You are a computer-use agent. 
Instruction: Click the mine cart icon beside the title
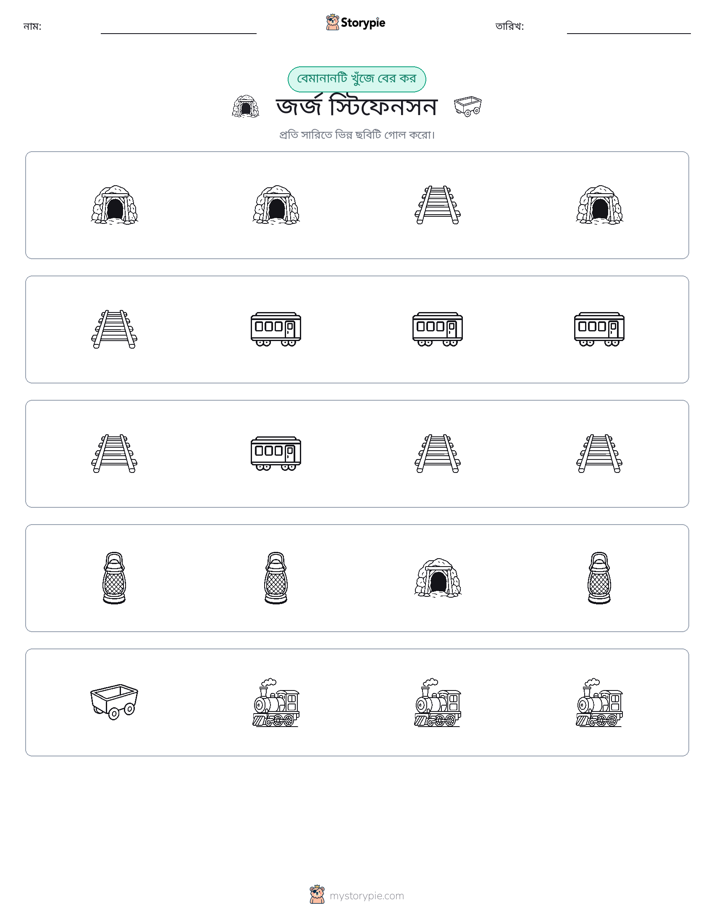(x=468, y=106)
